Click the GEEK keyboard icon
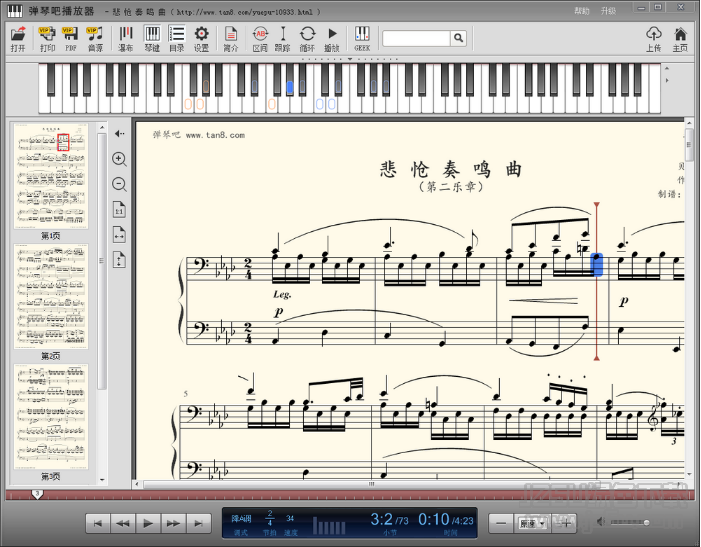 [362, 38]
